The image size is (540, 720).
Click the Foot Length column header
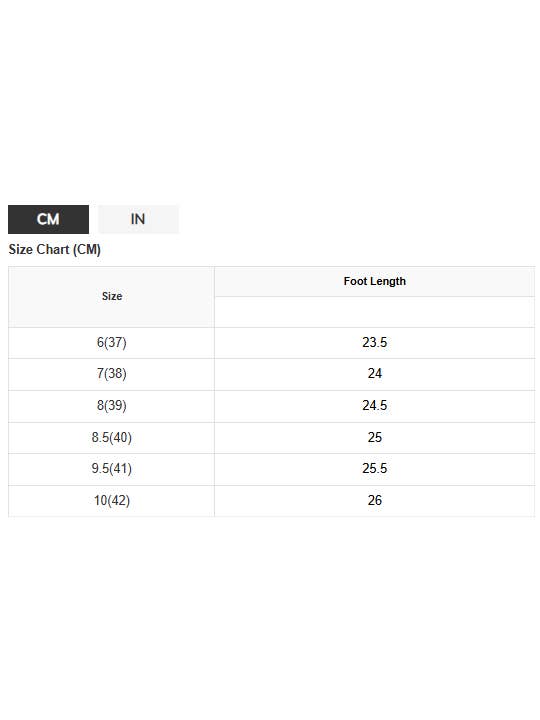(375, 281)
